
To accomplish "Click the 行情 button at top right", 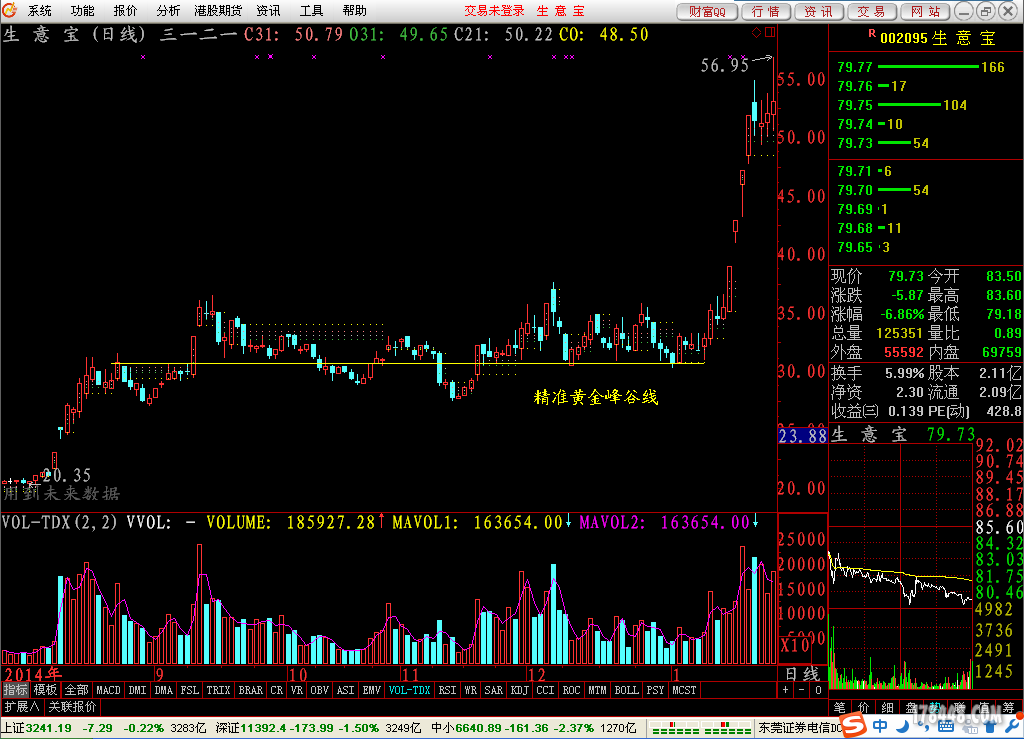I will pos(766,11).
